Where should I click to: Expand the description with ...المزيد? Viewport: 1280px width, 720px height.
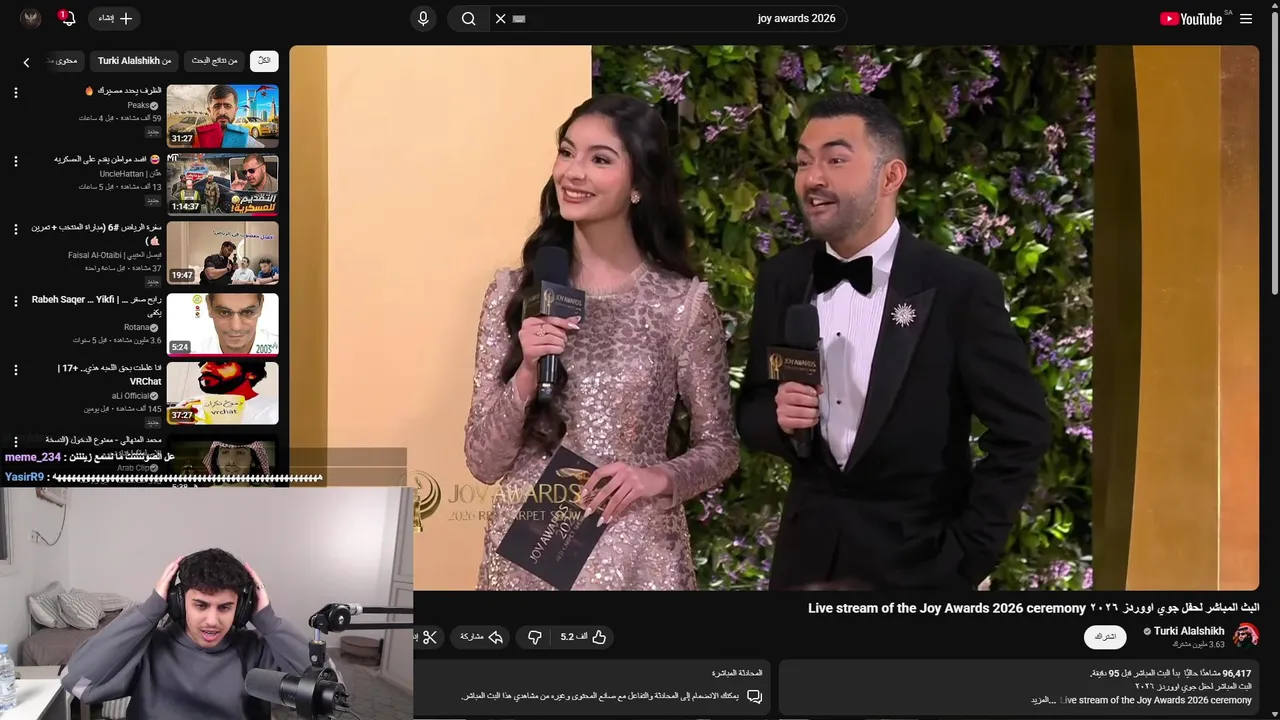coord(1045,700)
